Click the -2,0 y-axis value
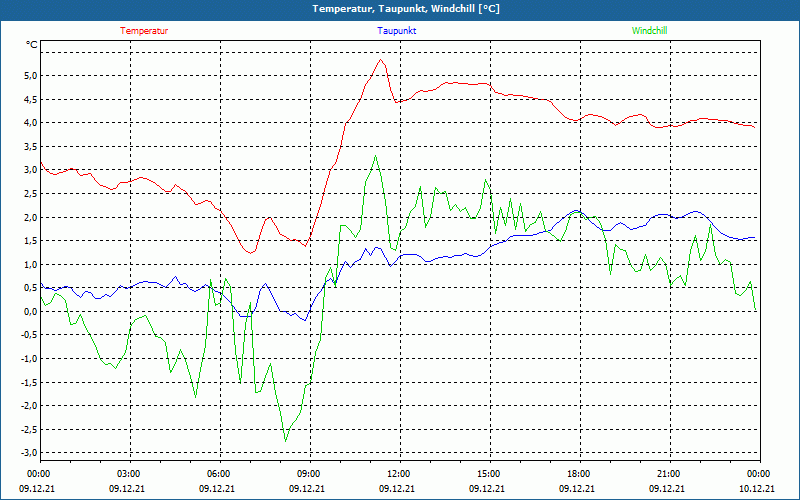 [30, 406]
